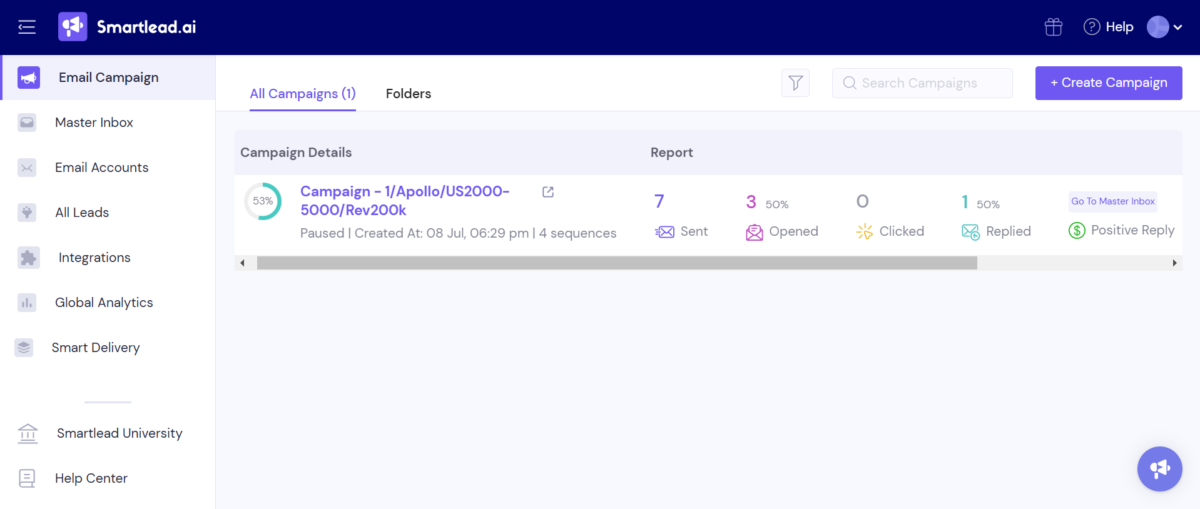Open the Integrations puzzle icon page
Screen dimensions: 1200x509
click(x=94, y=257)
